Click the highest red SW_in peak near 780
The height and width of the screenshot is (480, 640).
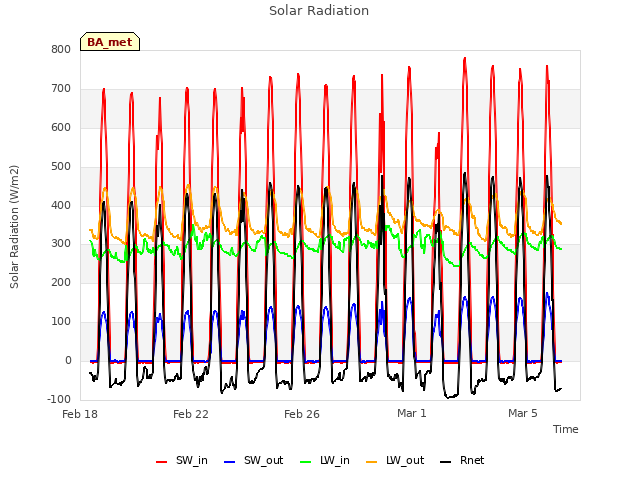click(x=464, y=59)
